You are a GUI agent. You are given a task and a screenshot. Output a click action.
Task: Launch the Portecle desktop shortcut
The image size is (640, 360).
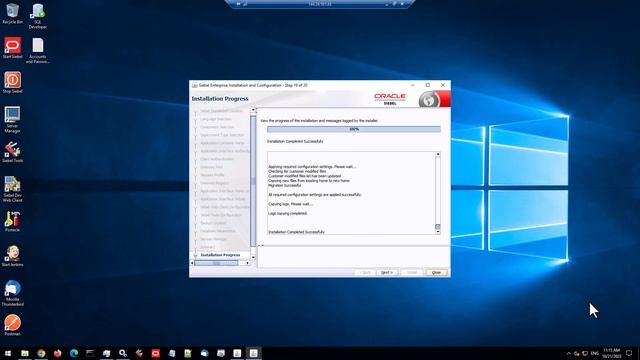(x=12, y=221)
